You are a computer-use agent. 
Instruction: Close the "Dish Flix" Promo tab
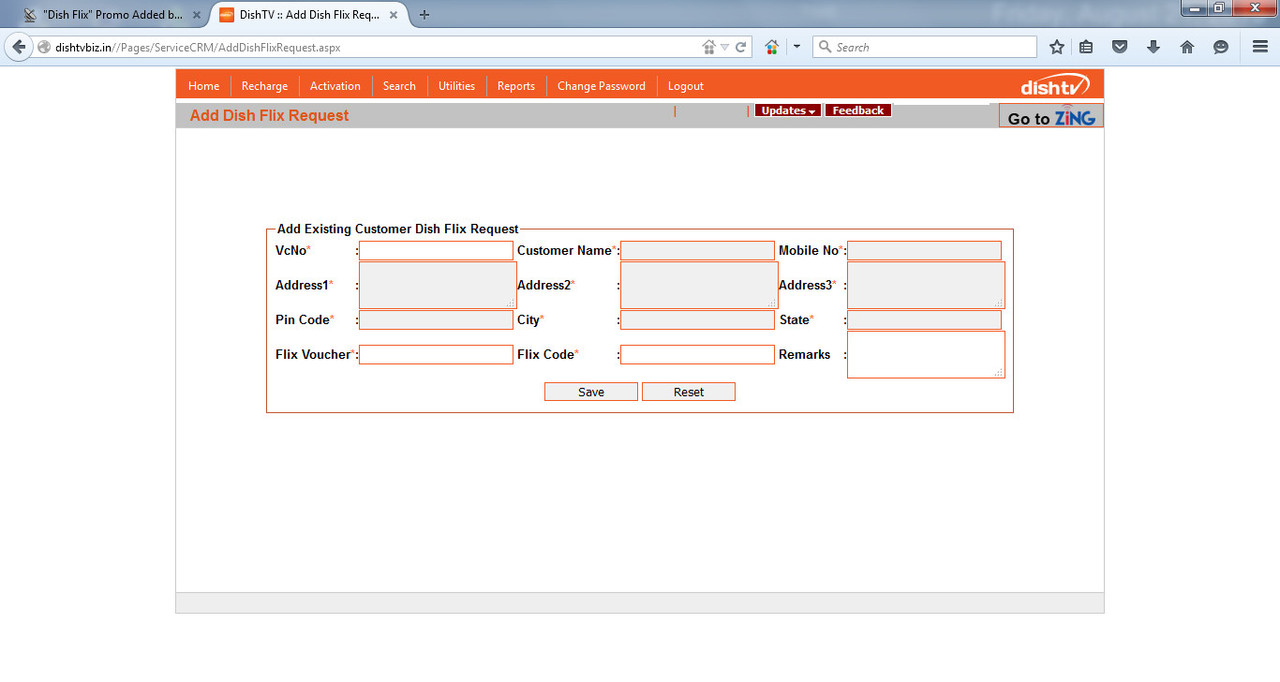coord(197,15)
